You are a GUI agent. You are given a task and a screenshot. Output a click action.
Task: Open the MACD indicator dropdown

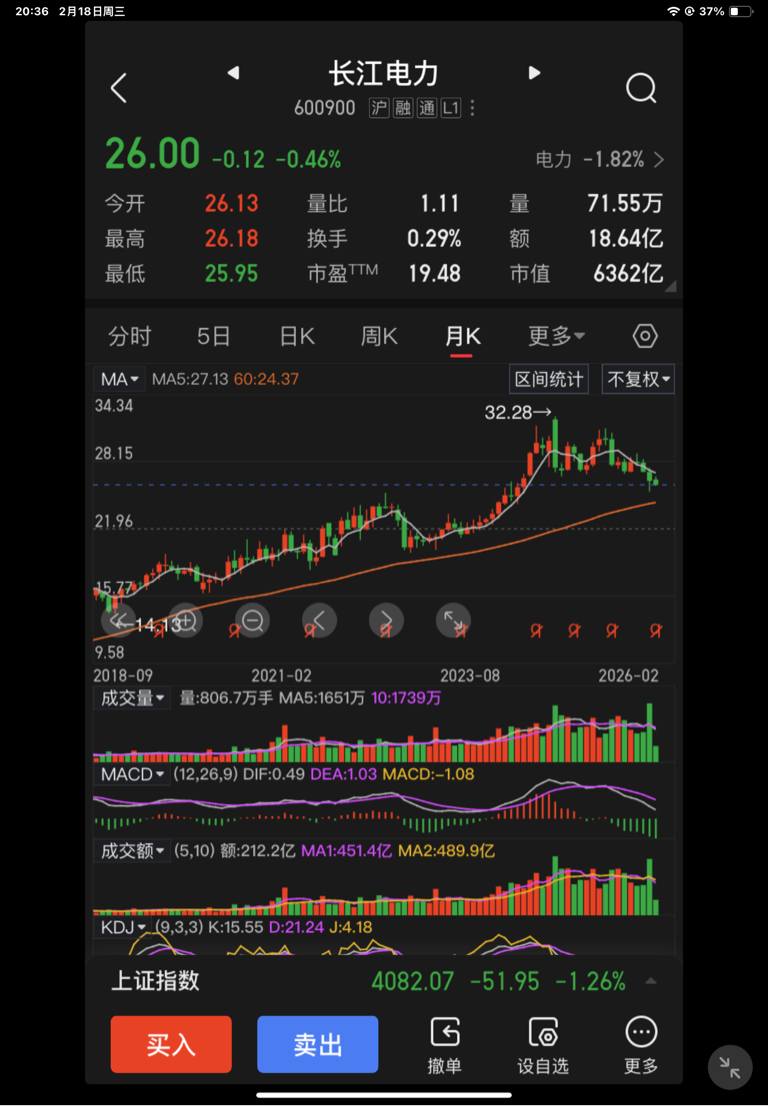(132, 774)
